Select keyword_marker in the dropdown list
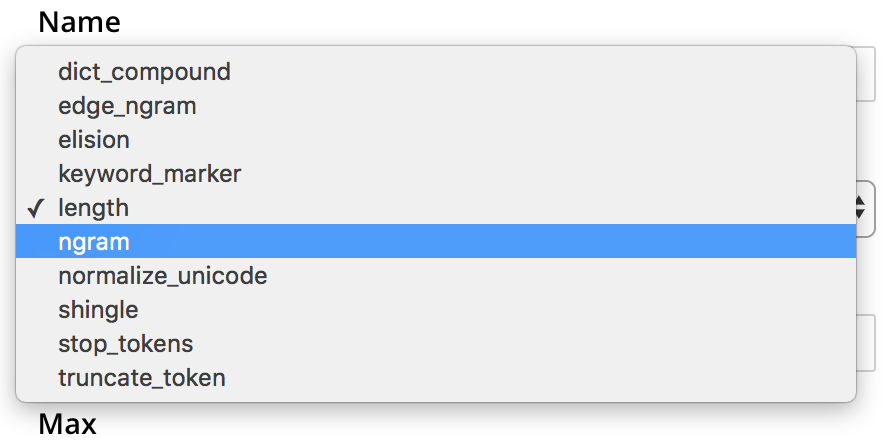 pos(150,174)
